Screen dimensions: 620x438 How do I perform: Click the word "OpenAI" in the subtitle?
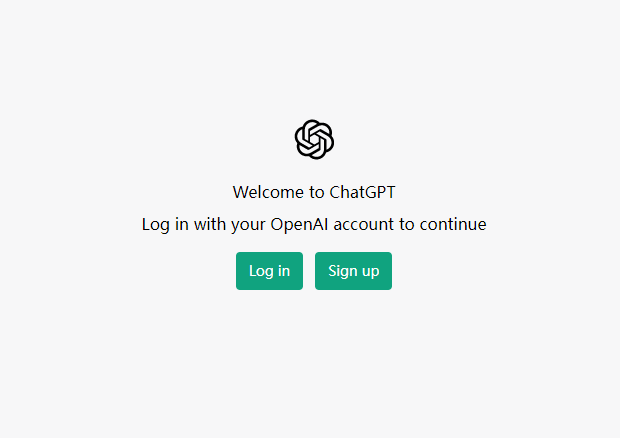pos(299,225)
